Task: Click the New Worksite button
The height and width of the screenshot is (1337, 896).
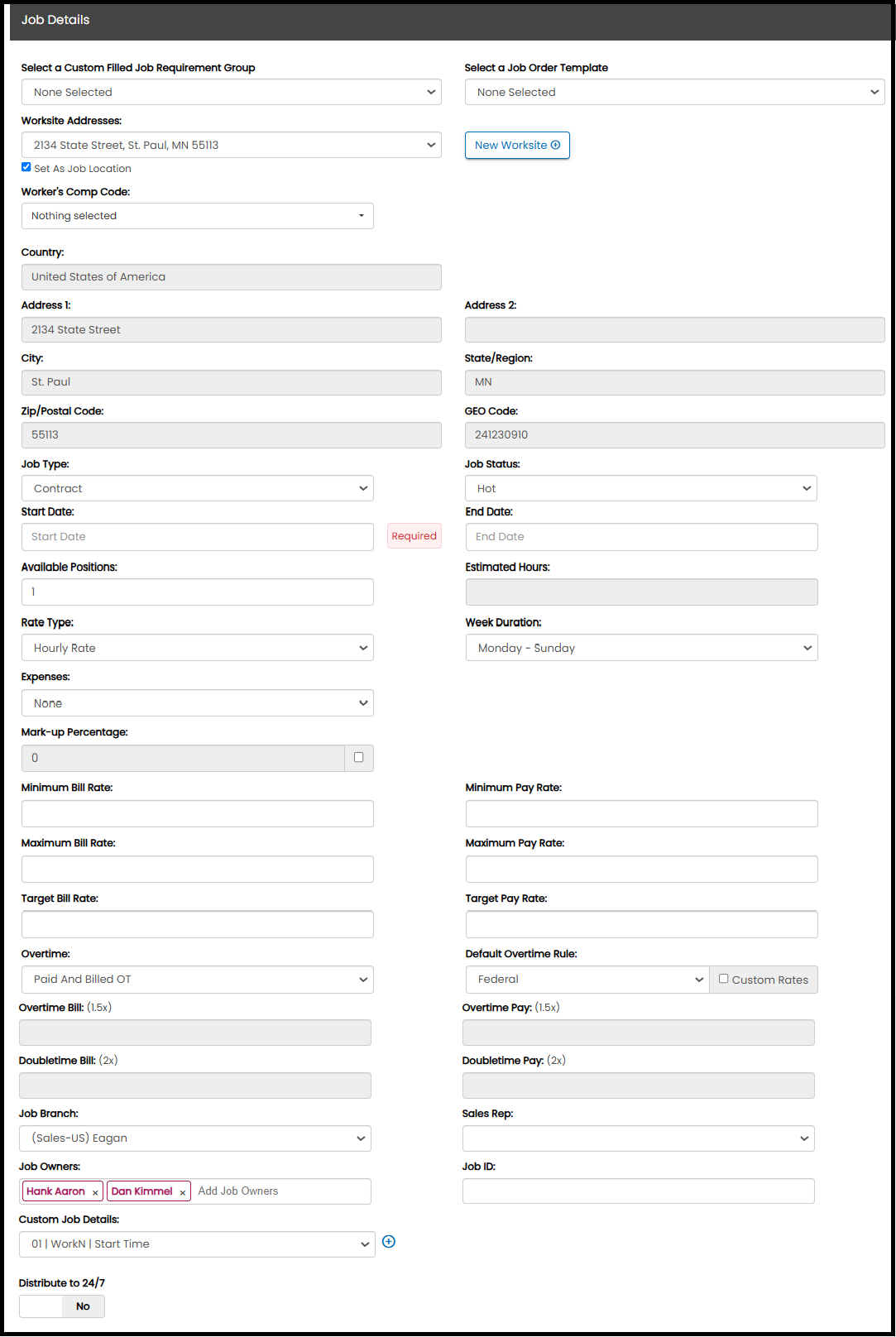Action: [517, 145]
